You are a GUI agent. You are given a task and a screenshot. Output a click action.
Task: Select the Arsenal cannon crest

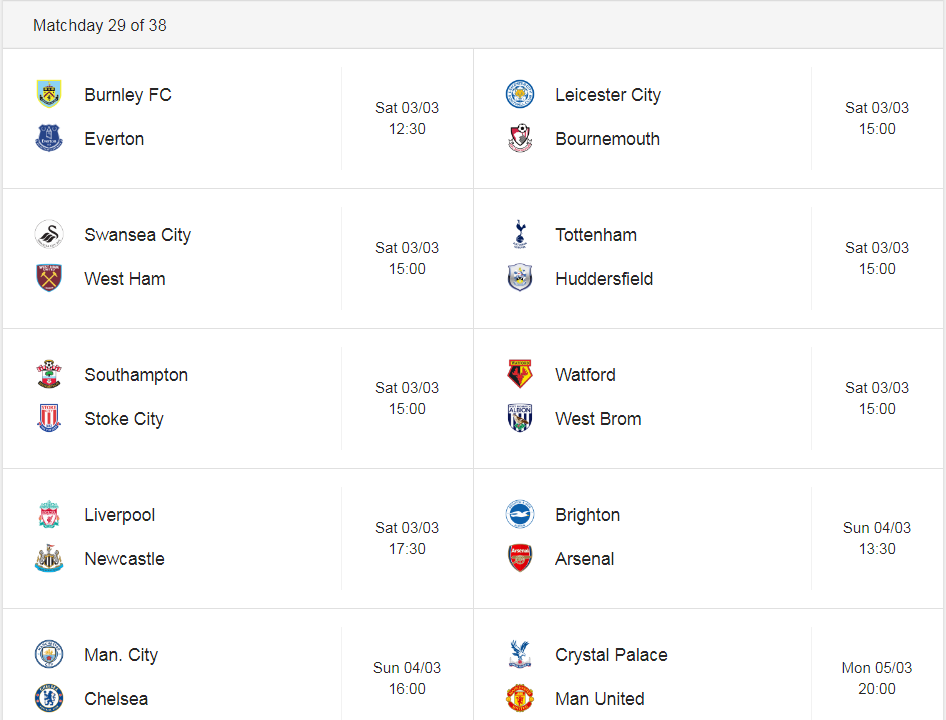[519, 558]
